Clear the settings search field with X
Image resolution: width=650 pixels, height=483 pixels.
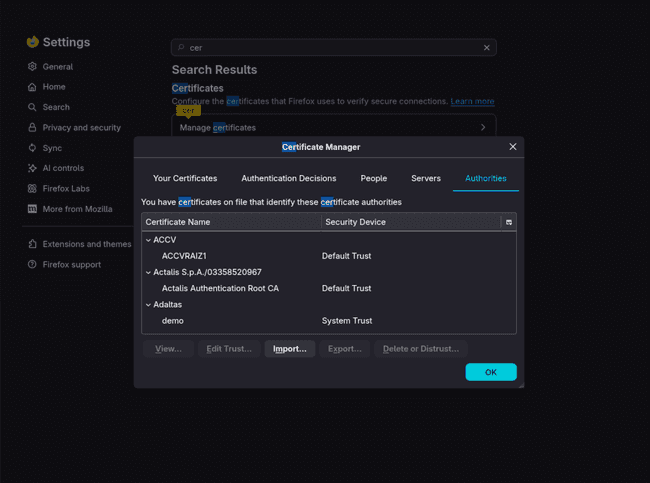(487, 48)
